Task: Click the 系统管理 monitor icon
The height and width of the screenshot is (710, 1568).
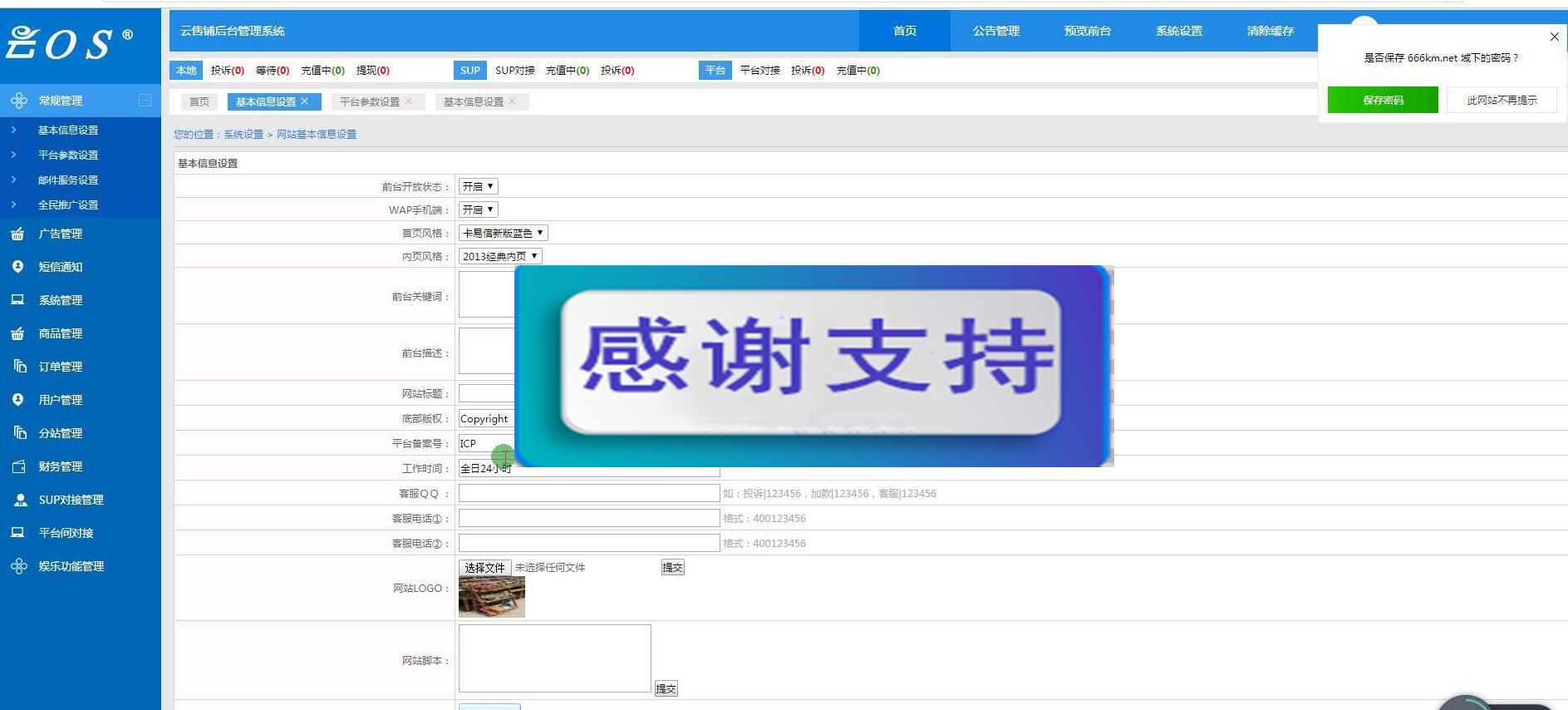Action: pos(17,300)
